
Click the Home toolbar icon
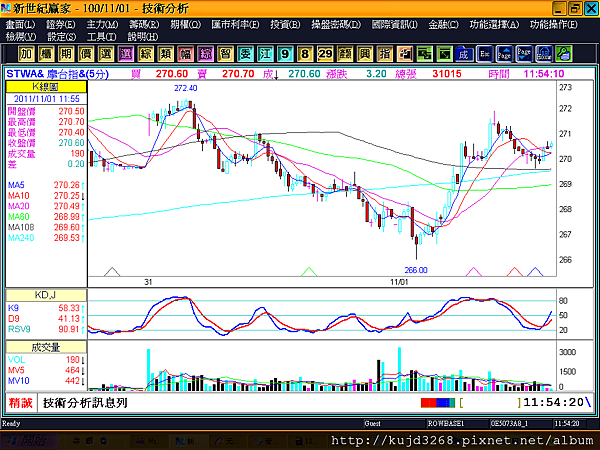coord(544,54)
